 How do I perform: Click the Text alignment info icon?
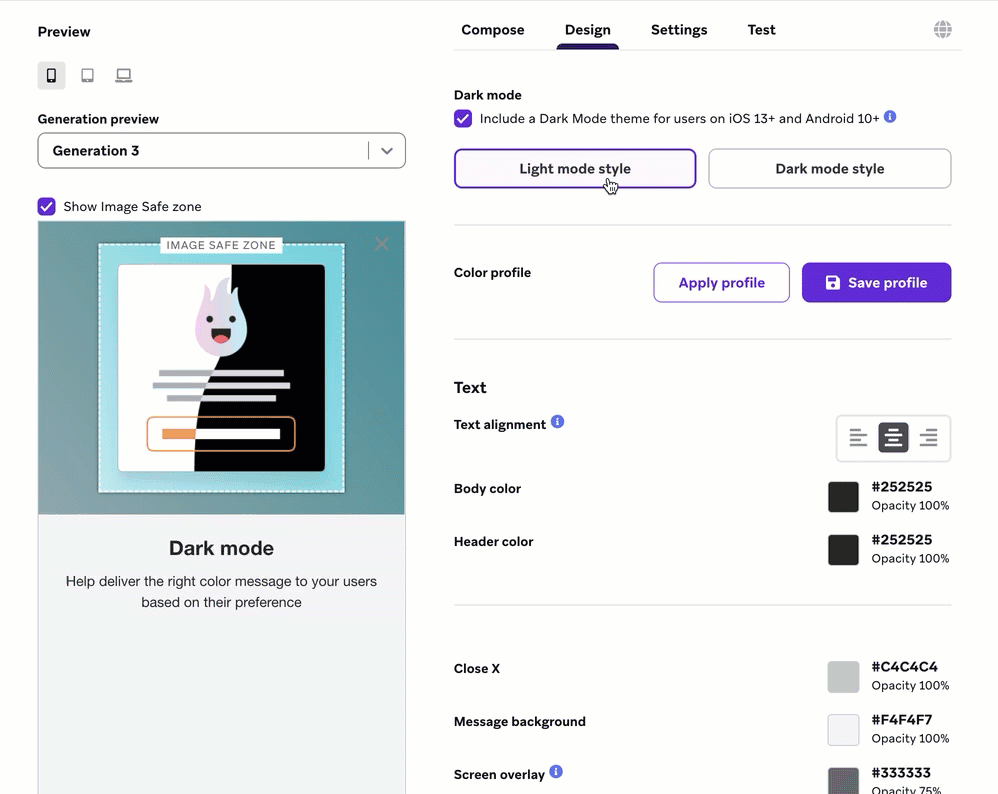click(558, 422)
